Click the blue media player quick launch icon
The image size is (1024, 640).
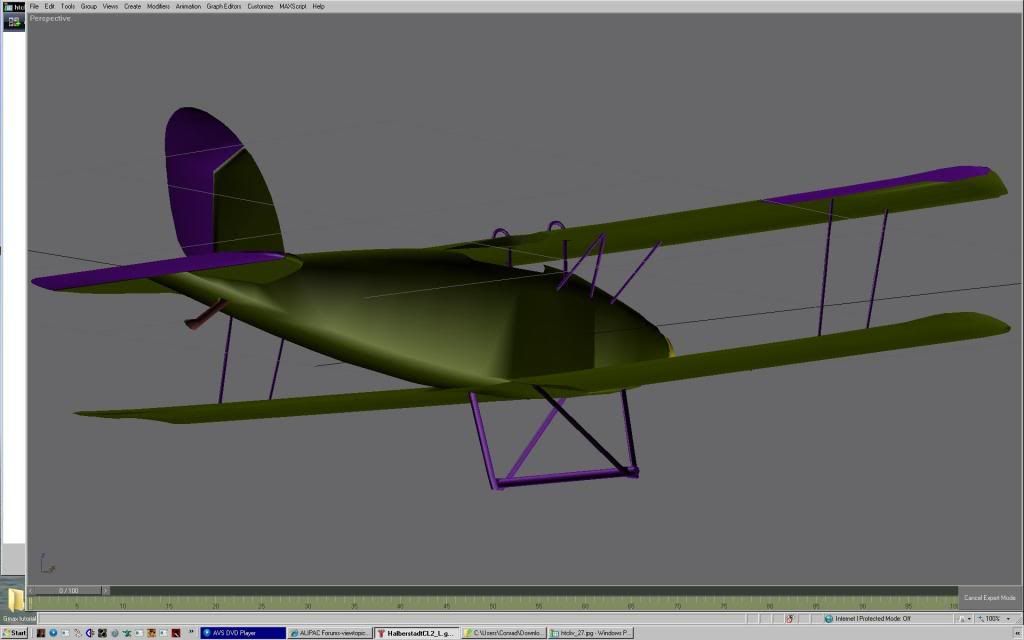point(54,633)
